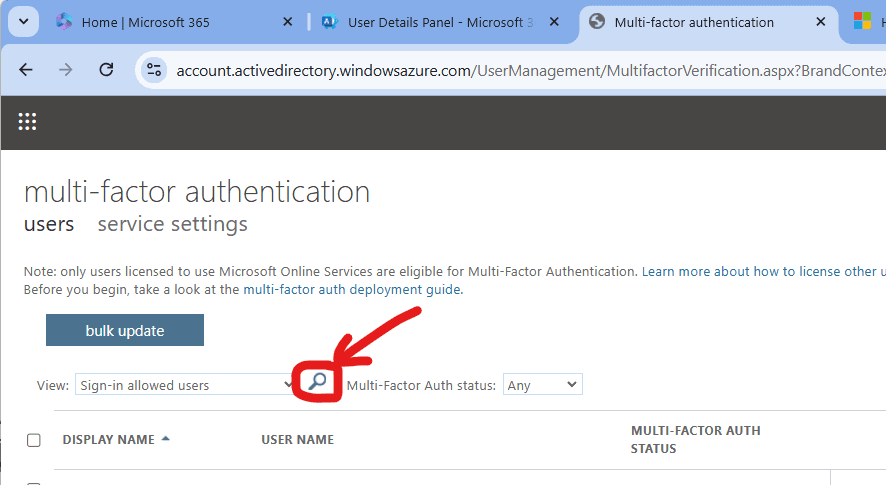This screenshot has width=886, height=485.
Task: Click the bulk update button
Action: click(x=125, y=330)
